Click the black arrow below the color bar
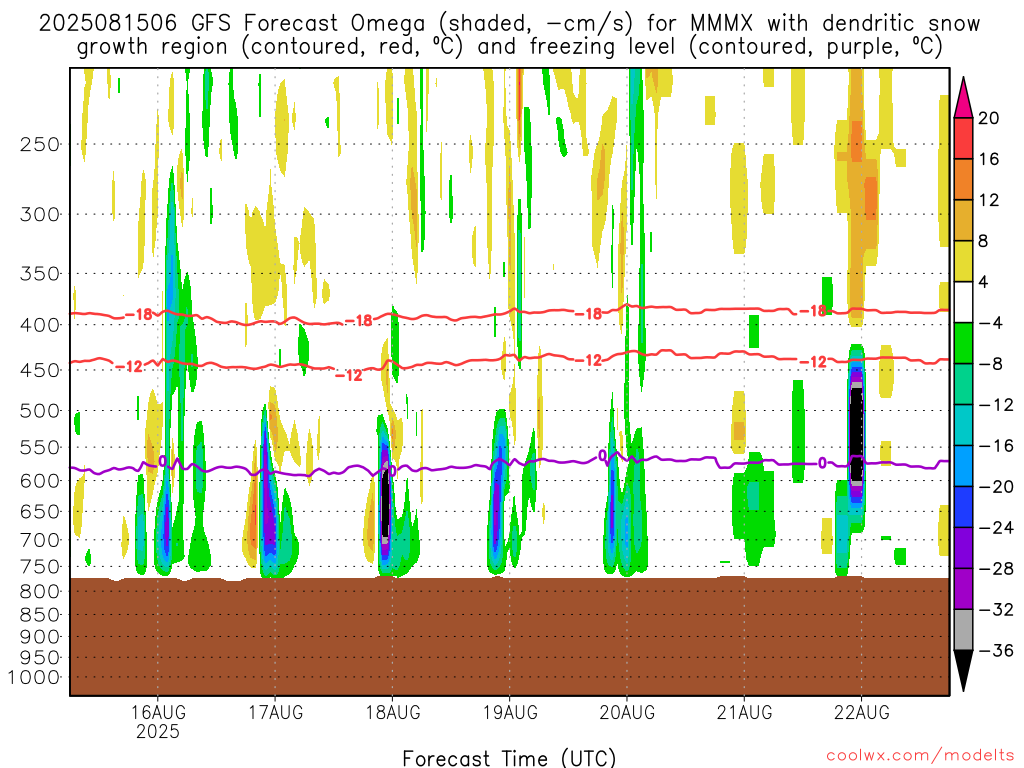The image size is (1024, 768). [963, 671]
